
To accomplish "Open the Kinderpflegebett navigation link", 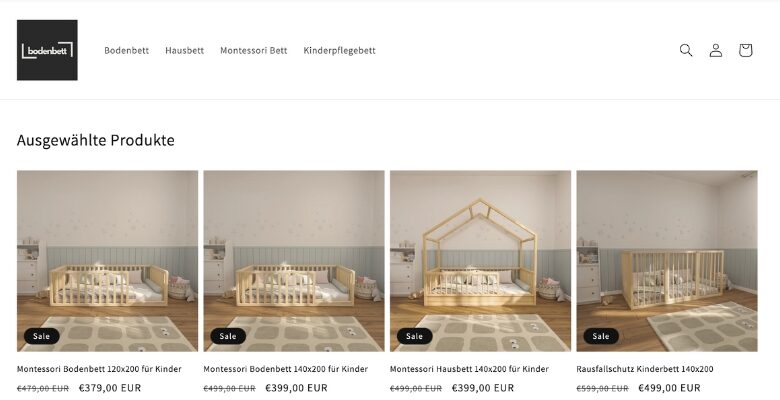I will (339, 50).
